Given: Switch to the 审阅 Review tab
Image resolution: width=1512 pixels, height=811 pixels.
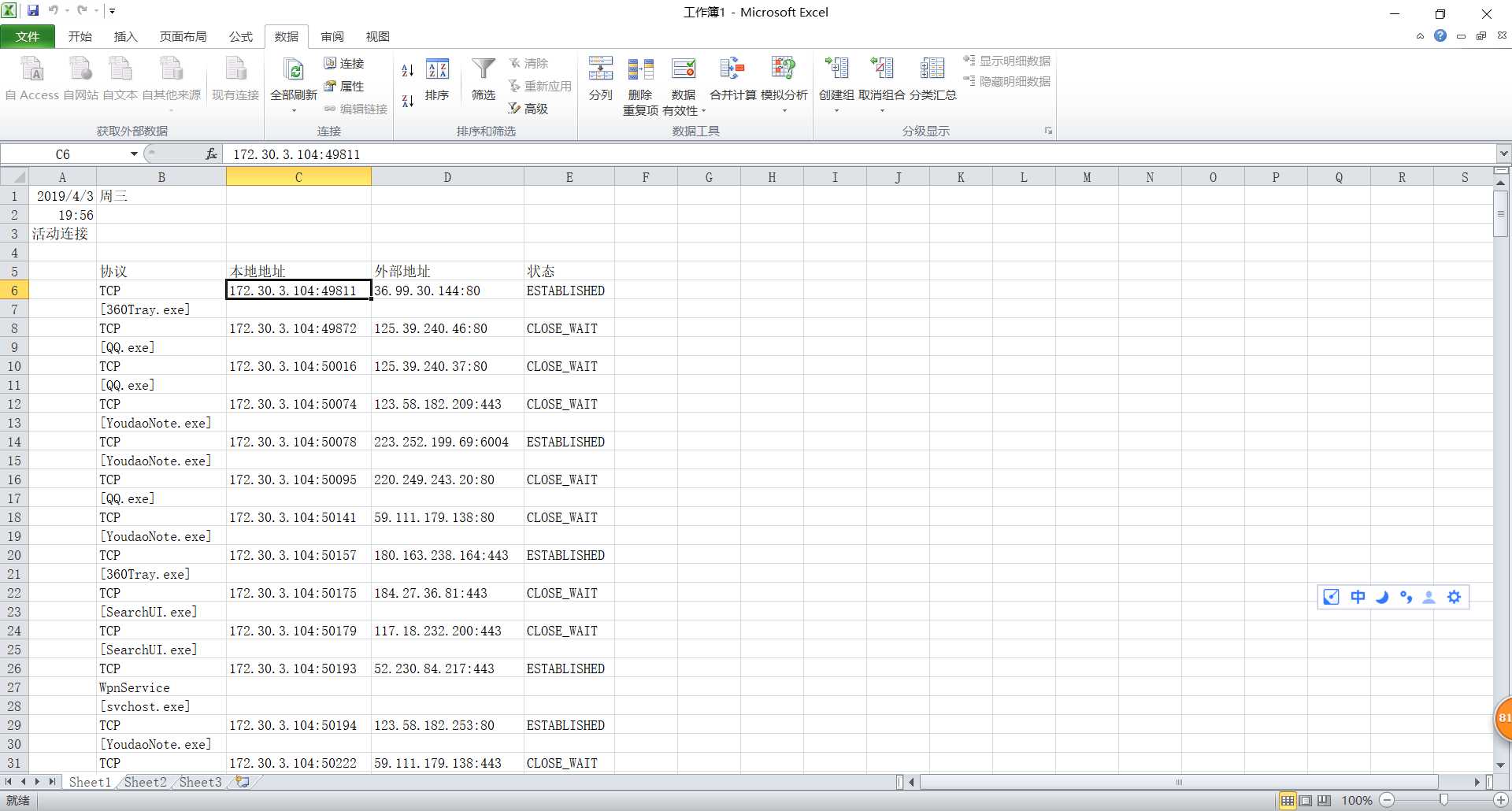Looking at the screenshot, I should coord(332,36).
